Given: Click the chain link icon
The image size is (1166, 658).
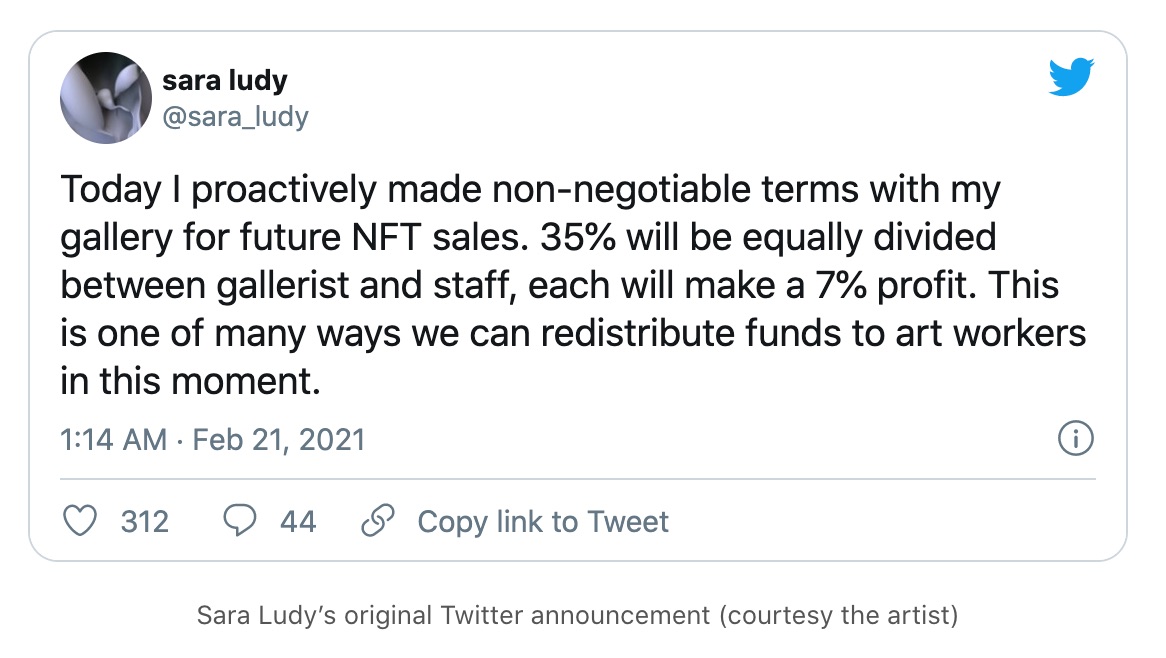Looking at the screenshot, I should point(377,521).
